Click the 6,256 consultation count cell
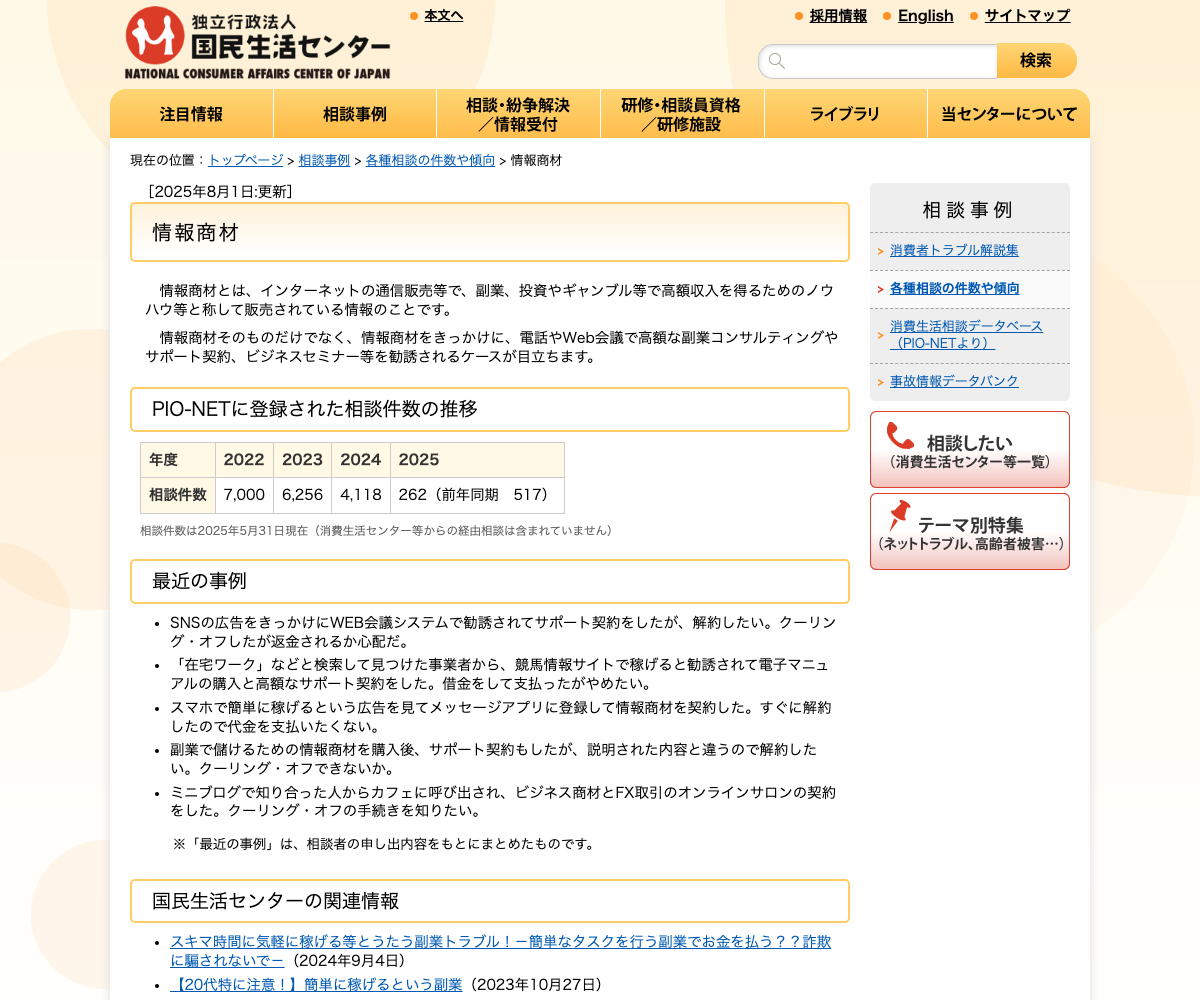1200x1000 pixels. click(302, 495)
